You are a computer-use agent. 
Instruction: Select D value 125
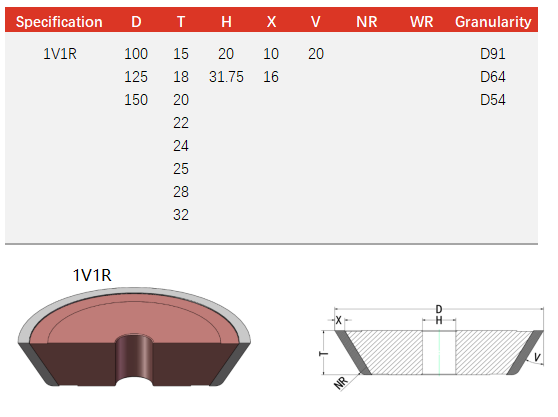[136, 77]
